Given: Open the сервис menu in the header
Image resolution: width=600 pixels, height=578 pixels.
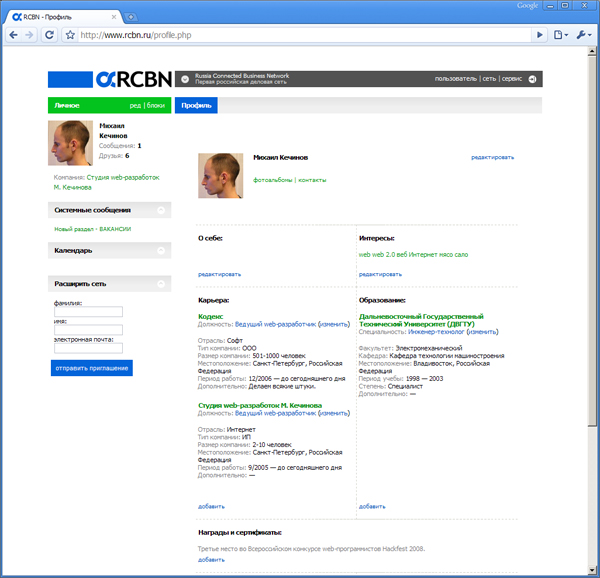Looking at the screenshot, I should click(512, 79).
